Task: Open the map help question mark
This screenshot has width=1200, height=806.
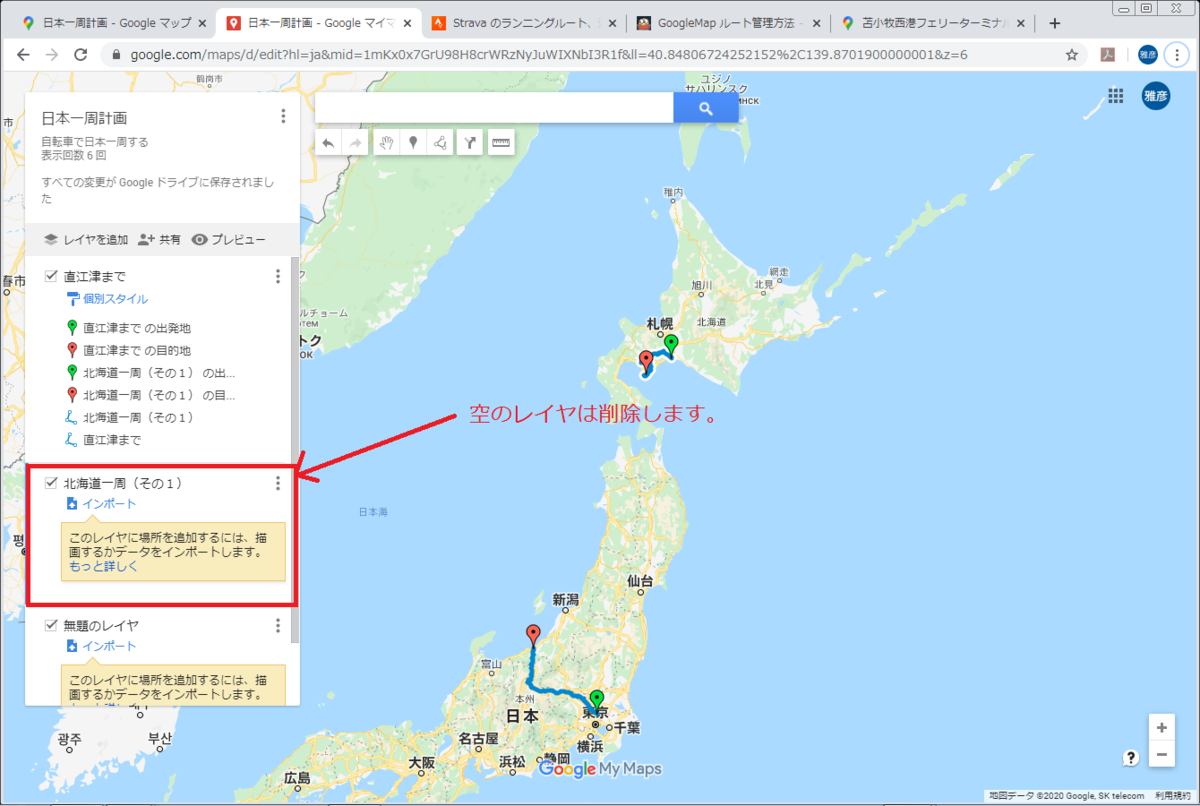Action: point(1131,757)
